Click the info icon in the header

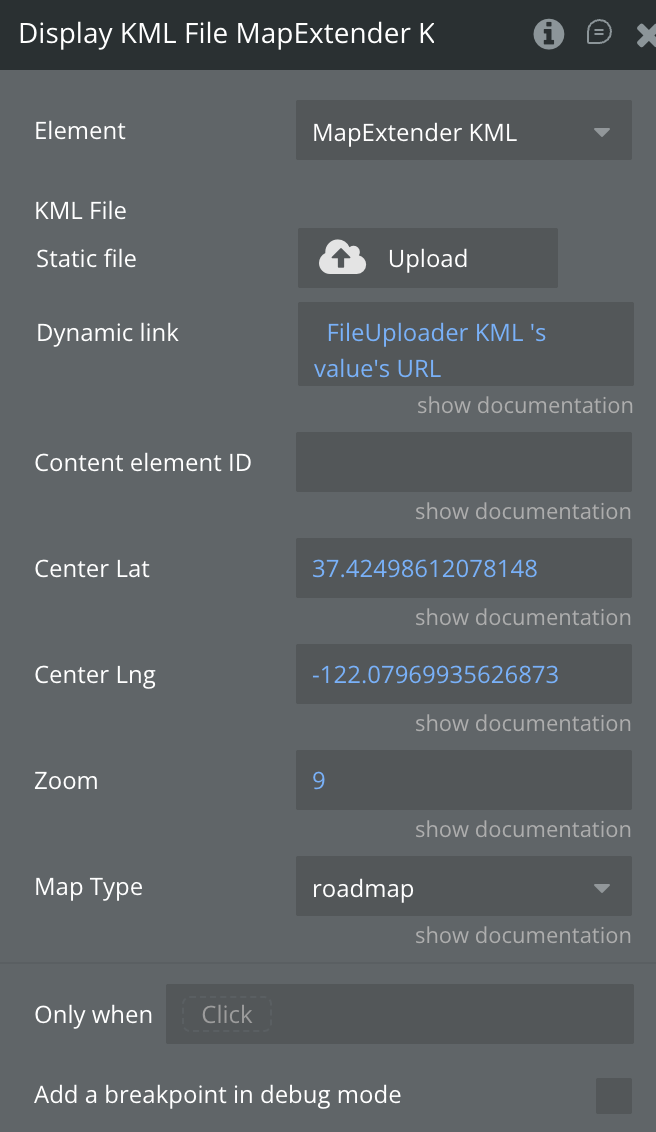(548, 34)
